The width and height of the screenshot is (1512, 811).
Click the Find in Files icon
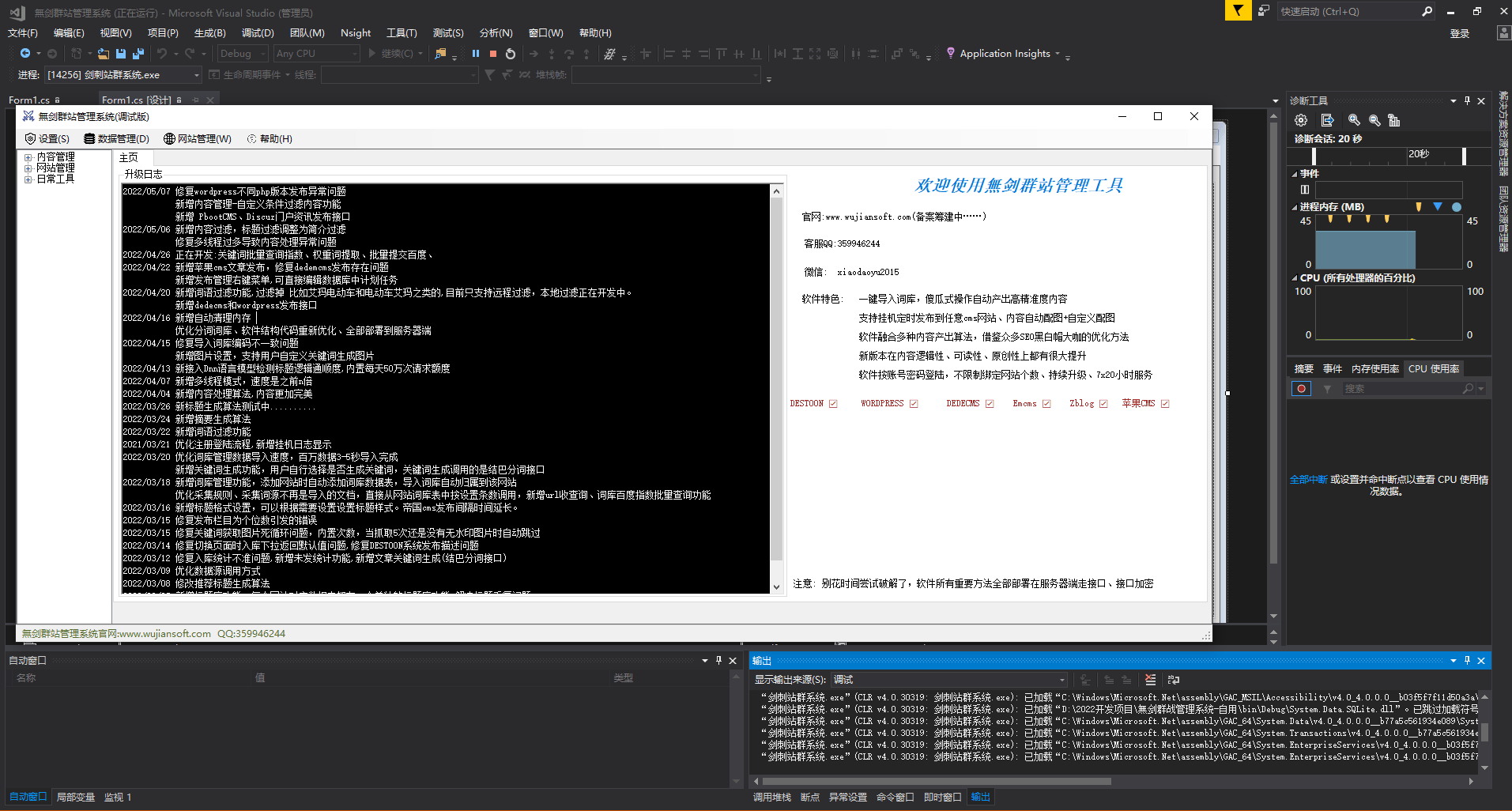tap(440, 54)
